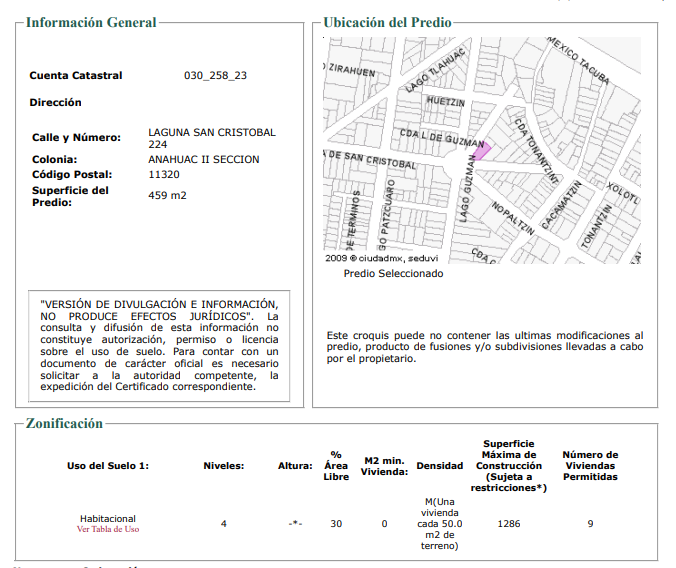Click the Calle y Número label
This screenshot has height=568, width=676.
[x=76, y=138]
